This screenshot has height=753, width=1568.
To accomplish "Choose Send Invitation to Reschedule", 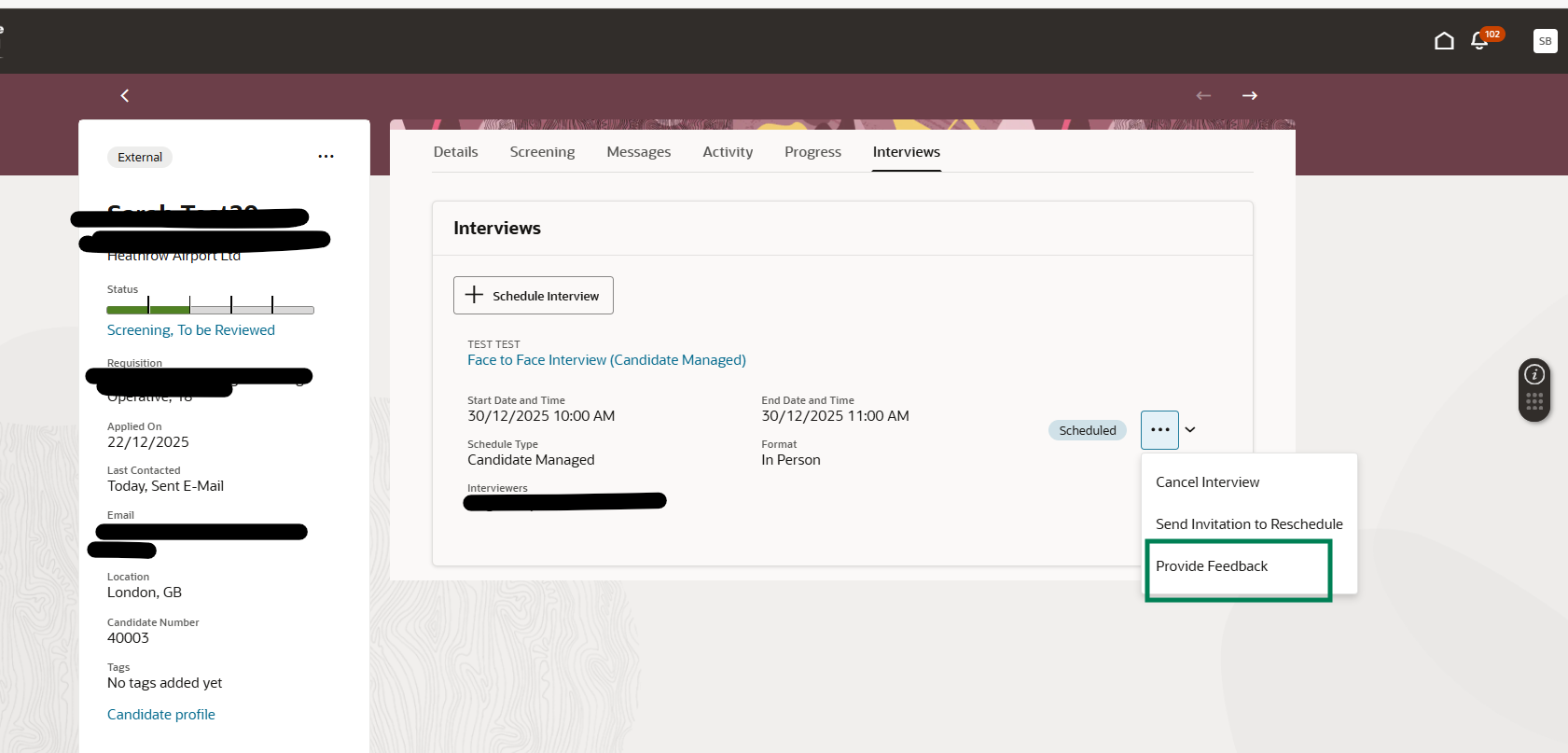I will tap(1249, 524).
